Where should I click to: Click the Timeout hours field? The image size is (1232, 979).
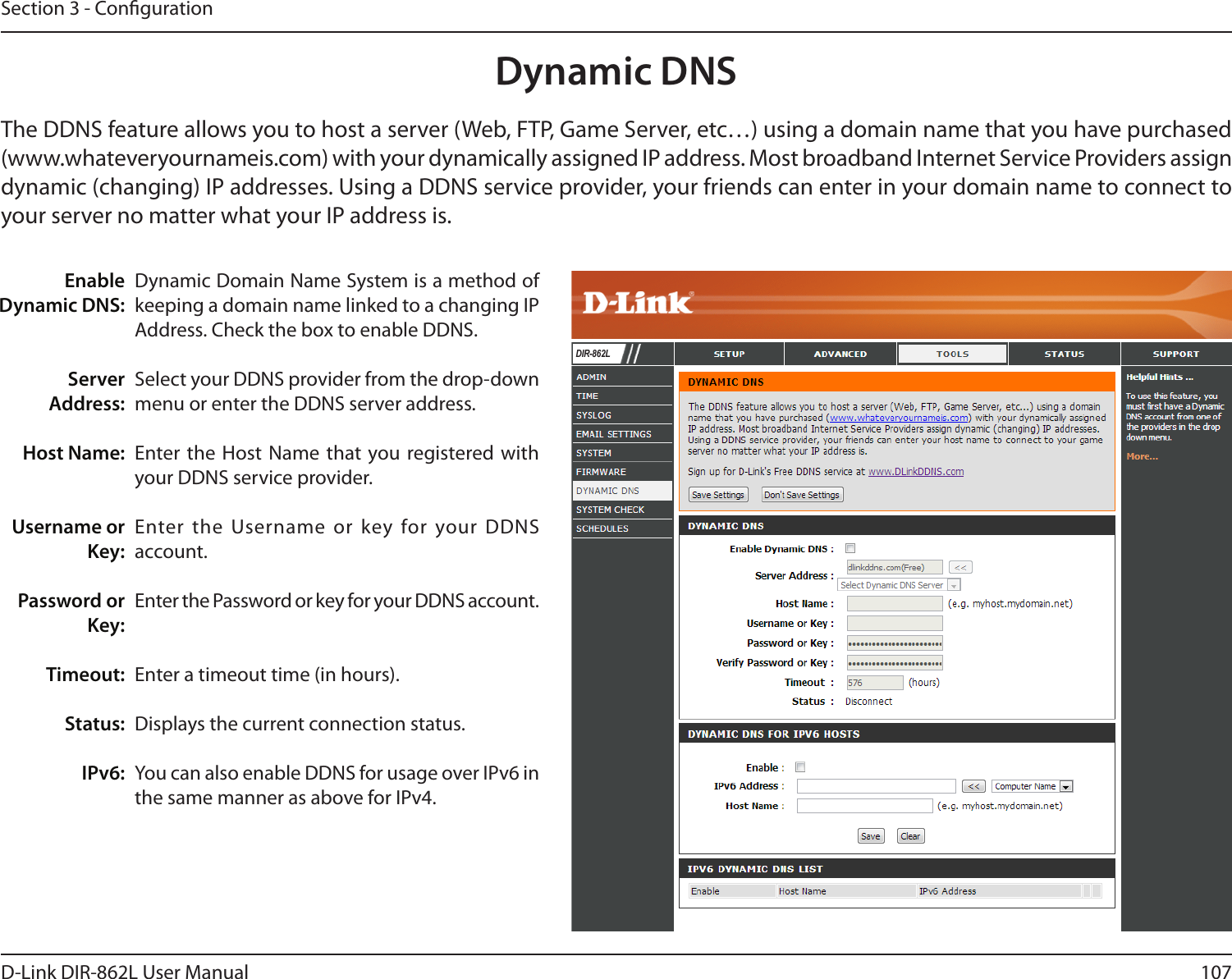tap(875, 683)
